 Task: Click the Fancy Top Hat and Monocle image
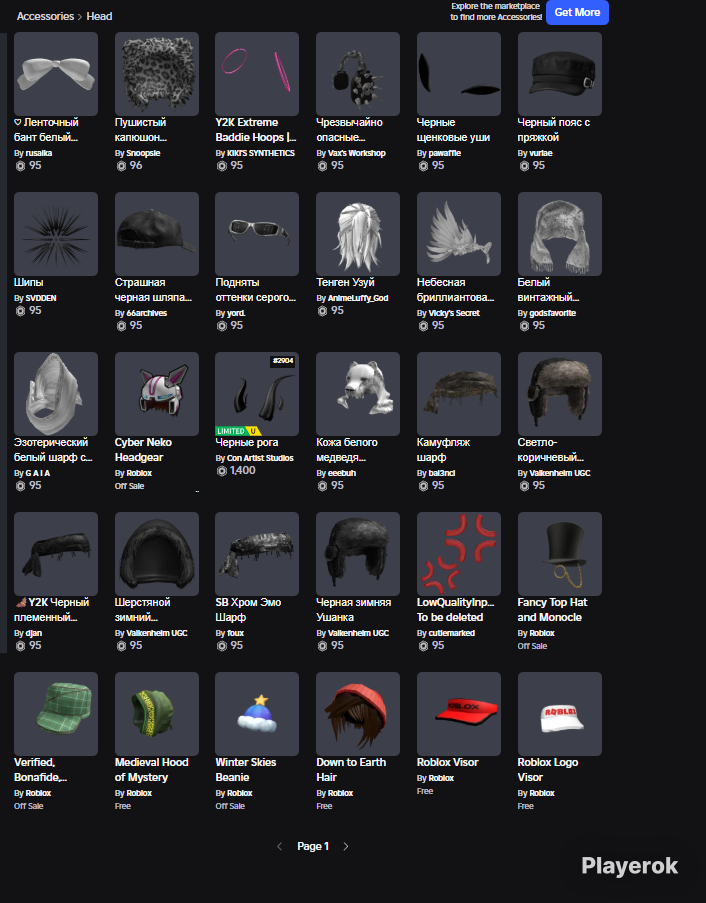560,554
